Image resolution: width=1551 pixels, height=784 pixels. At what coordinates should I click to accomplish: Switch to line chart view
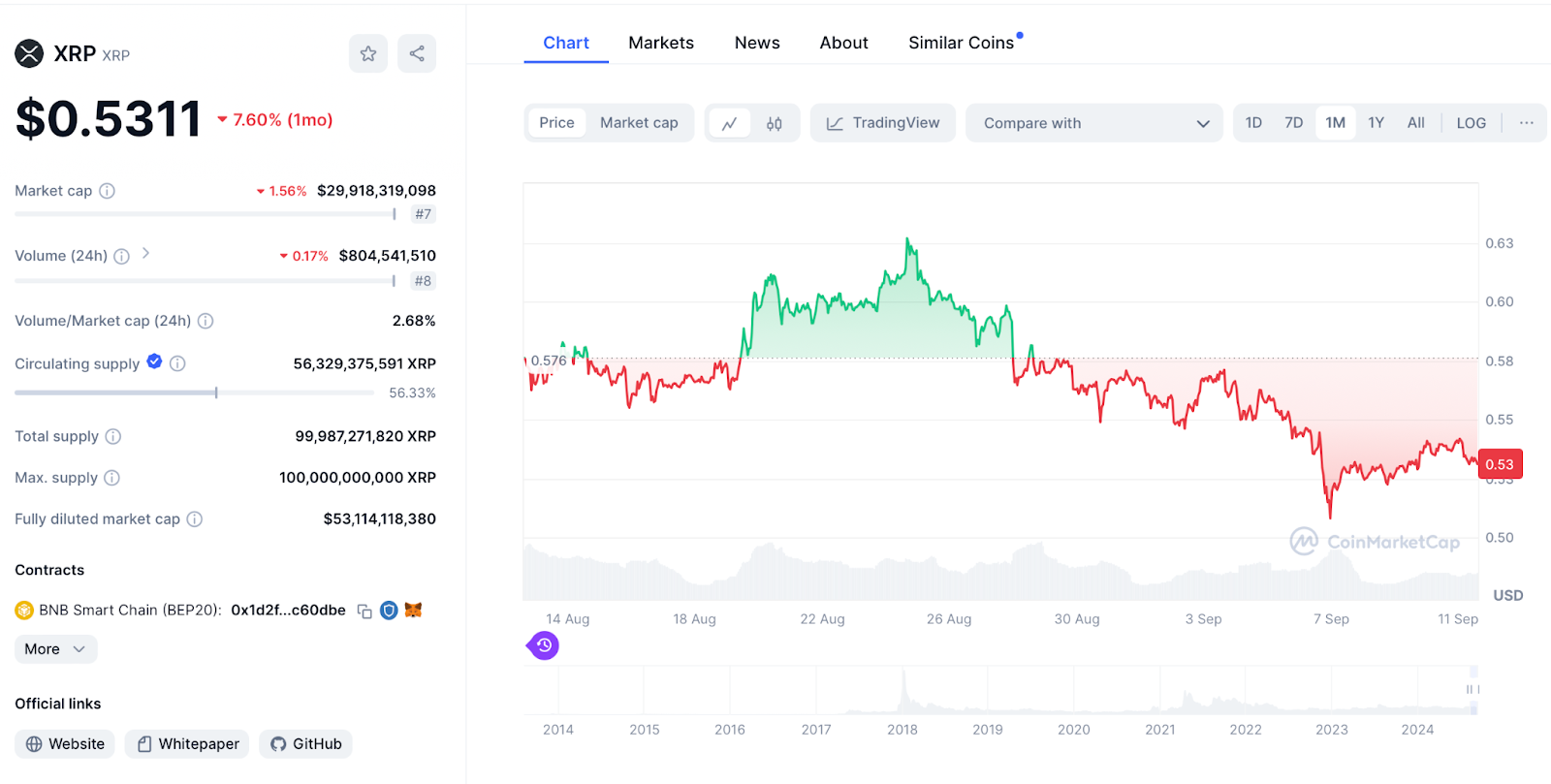pyautogui.click(x=730, y=123)
